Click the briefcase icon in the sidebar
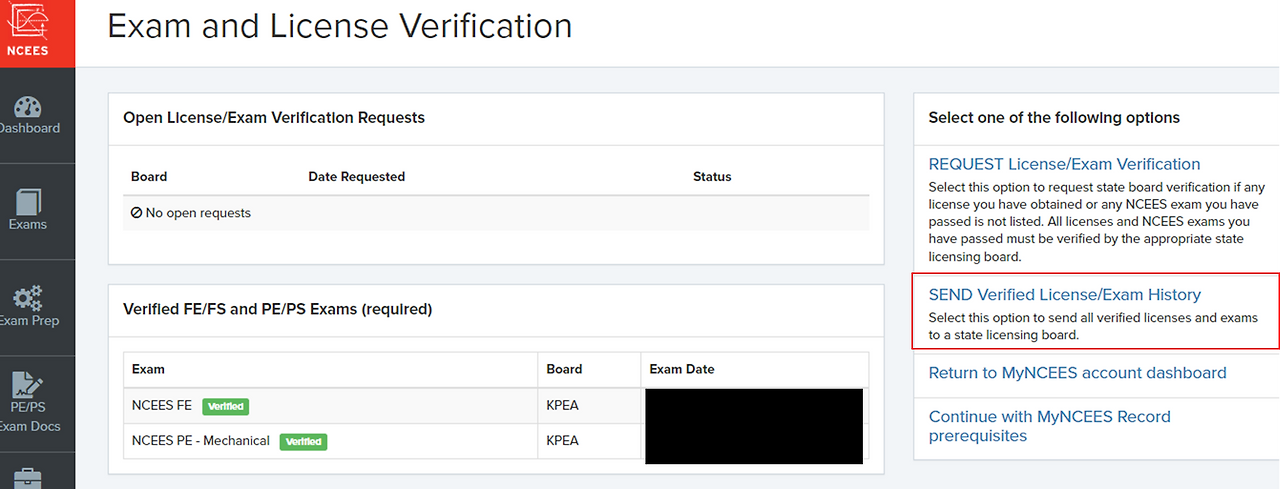The width and height of the screenshot is (1280, 489). point(28,479)
